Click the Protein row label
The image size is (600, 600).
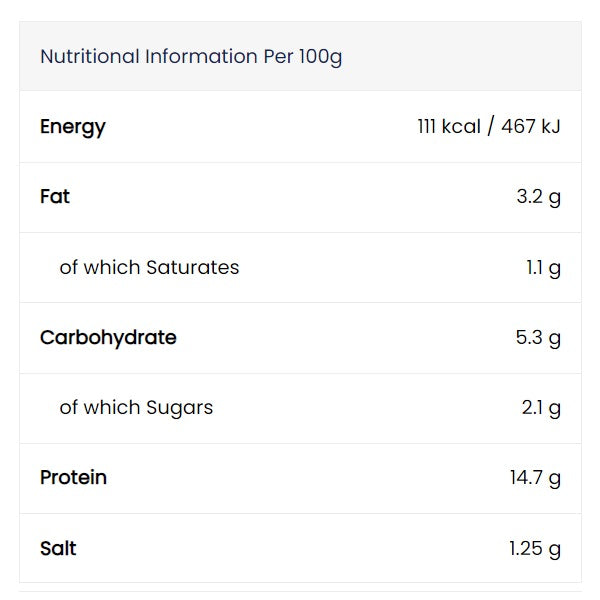73,478
